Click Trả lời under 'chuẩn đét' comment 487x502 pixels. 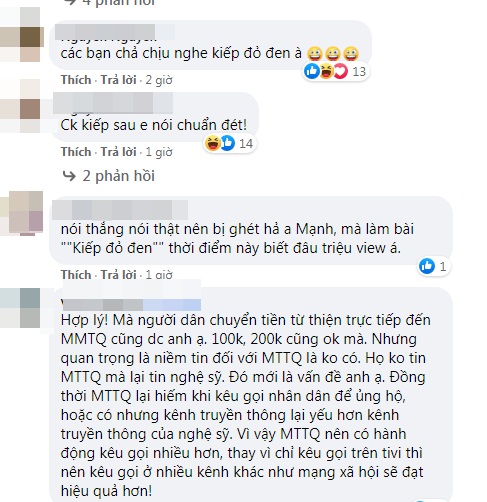tap(119, 152)
